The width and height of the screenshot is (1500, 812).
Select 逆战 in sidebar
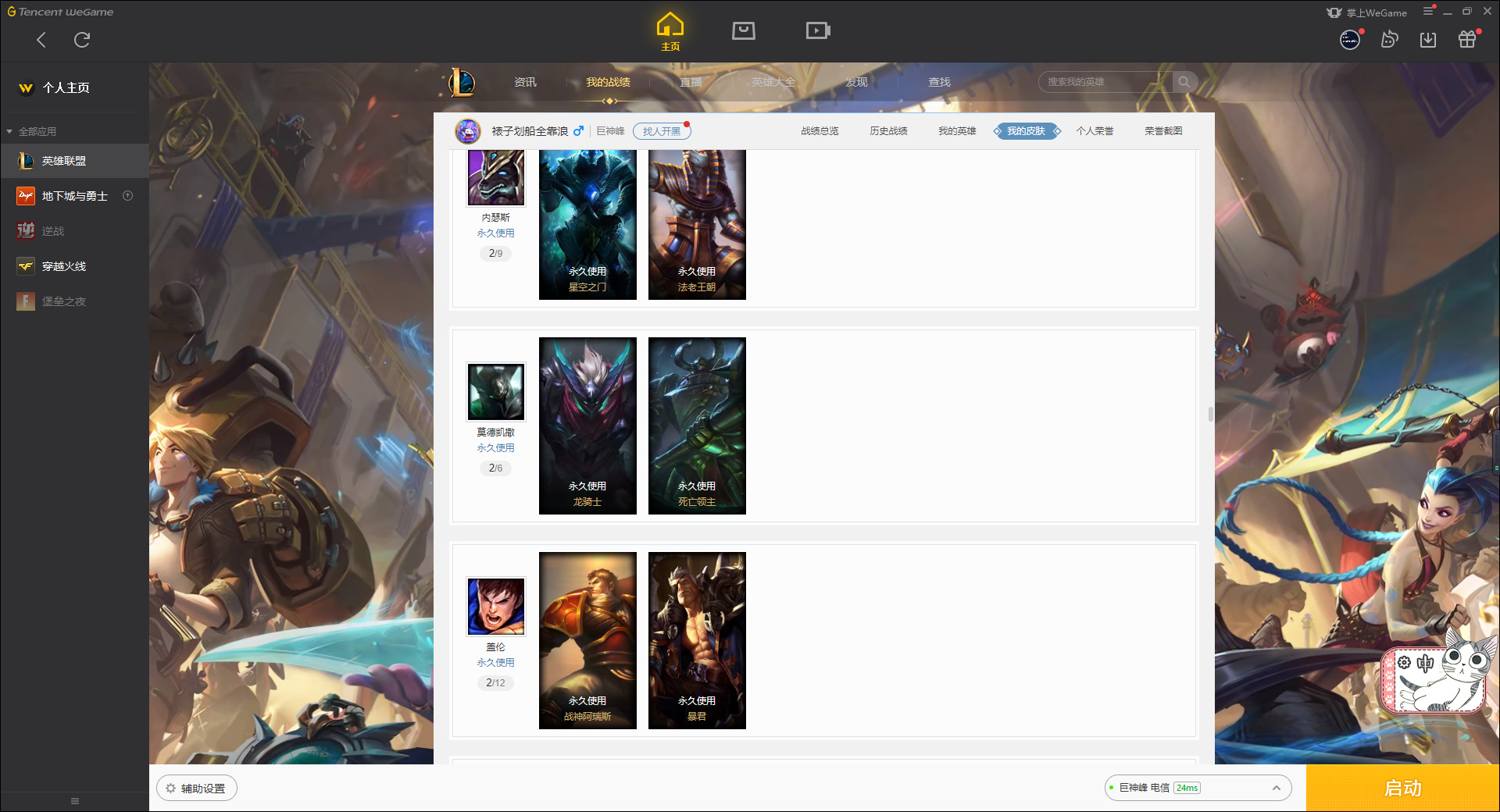pos(74,231)
